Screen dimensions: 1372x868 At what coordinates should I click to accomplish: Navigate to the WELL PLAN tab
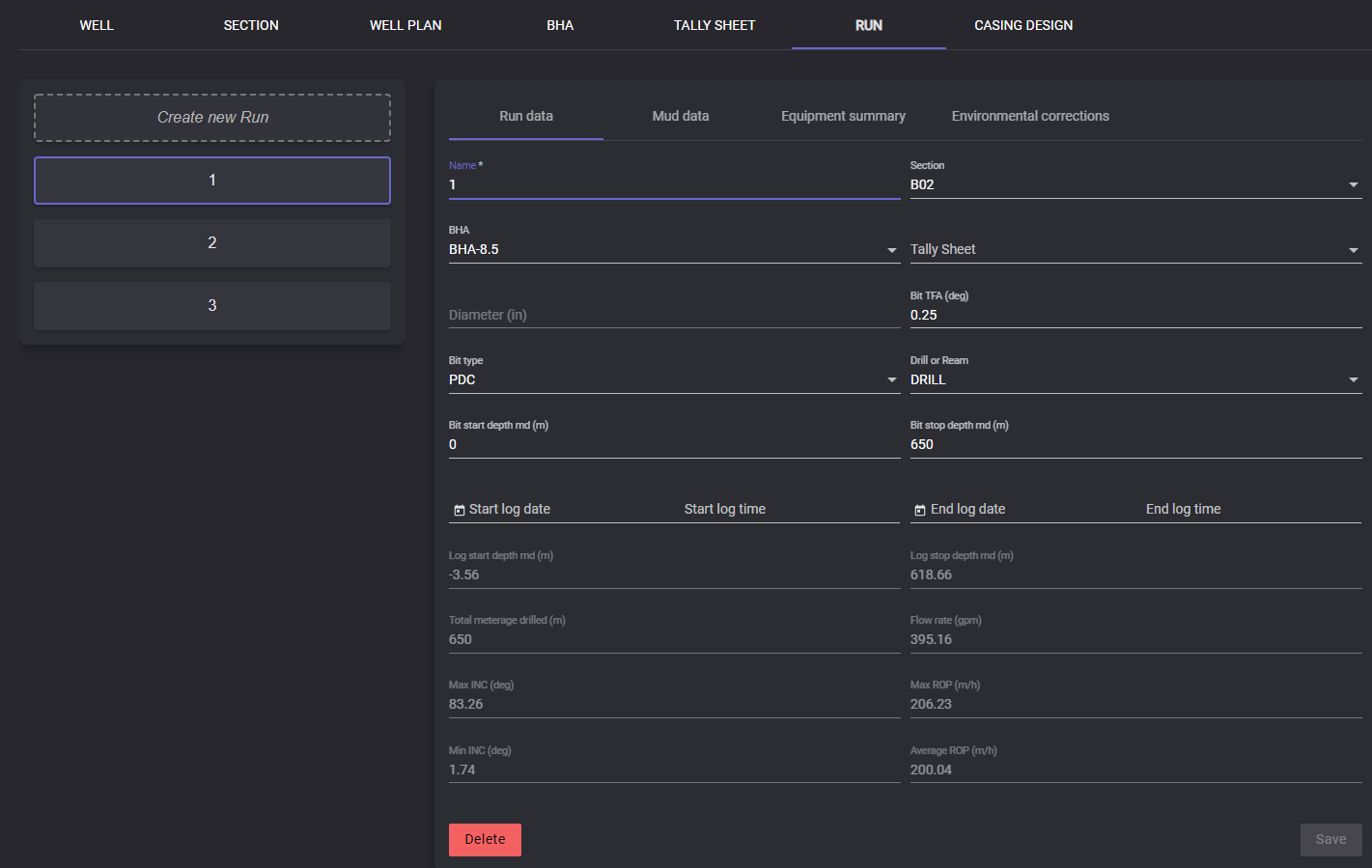click(406, 25)
